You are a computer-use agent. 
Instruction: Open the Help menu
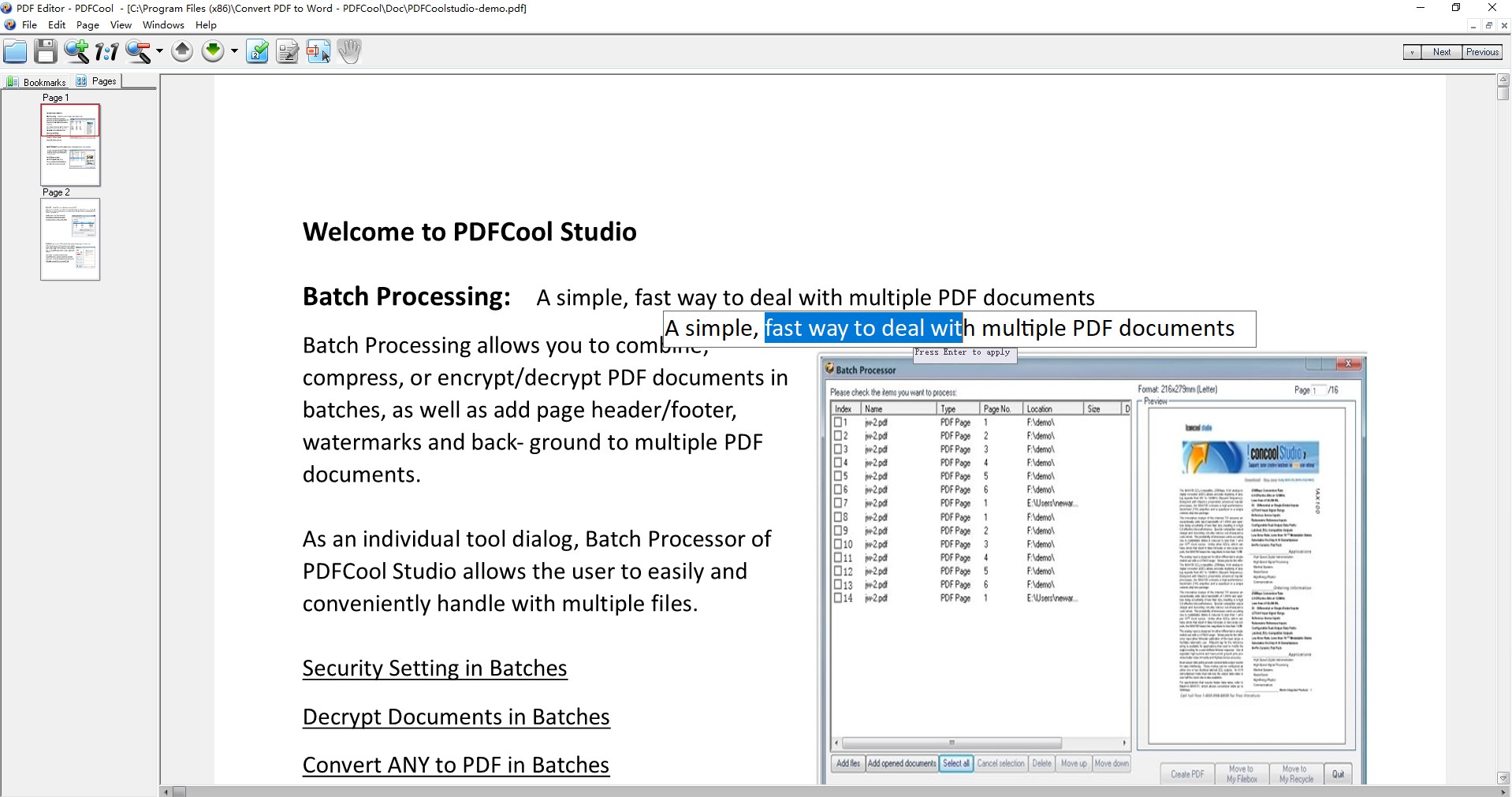click(206, 25)
